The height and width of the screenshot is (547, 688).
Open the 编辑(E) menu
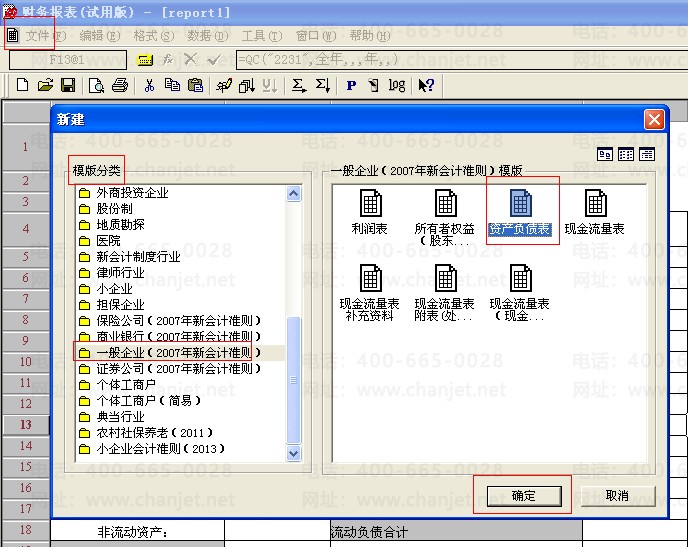point(100,36)
